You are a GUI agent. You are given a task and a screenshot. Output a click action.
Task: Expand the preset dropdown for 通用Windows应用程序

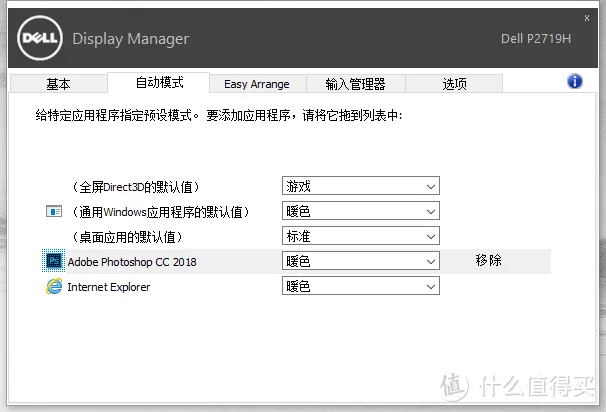tap(361, 211)
